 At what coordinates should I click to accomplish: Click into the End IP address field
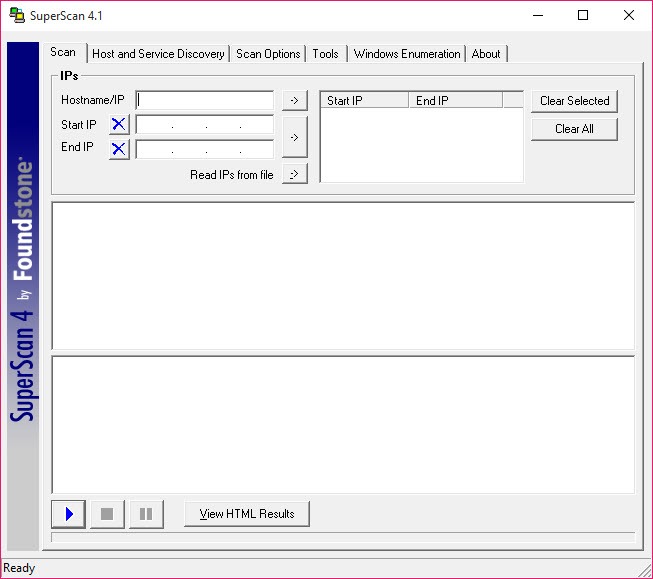pos(204,149)
